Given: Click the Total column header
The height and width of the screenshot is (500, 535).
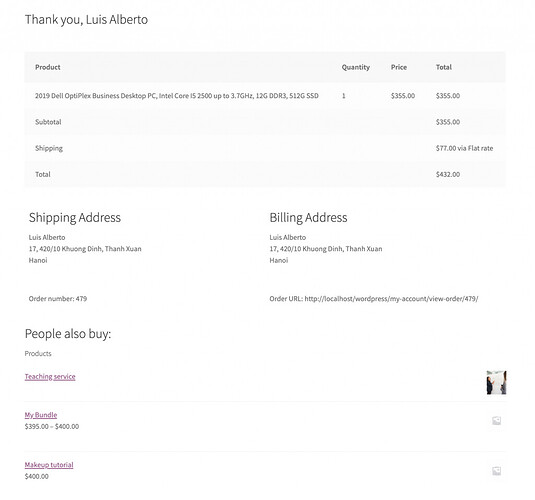Looking at the screenshot, I should tap(444, 67).
